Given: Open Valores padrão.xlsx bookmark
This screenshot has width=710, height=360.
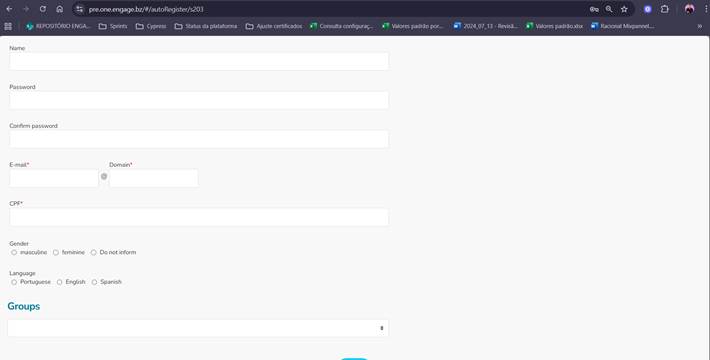Looking at the screenshot, I should click(555, 26).
